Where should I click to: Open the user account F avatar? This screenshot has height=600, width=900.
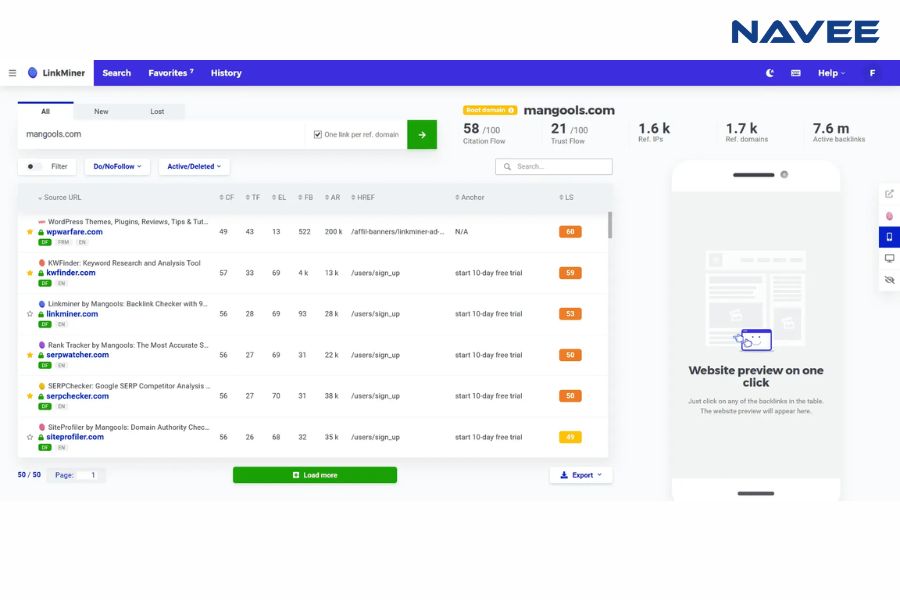pos(872,73)
